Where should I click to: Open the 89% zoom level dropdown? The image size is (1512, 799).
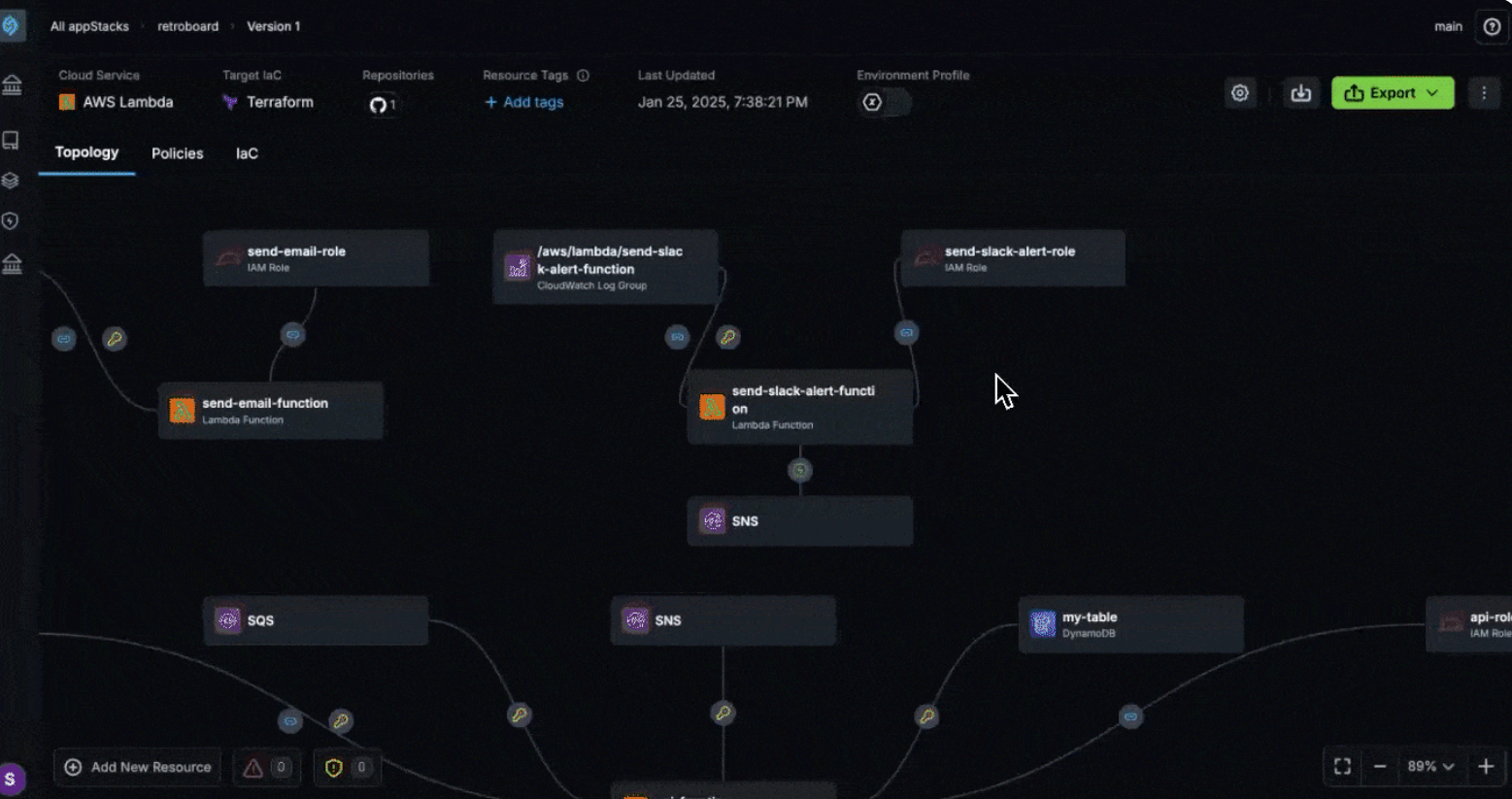tap(1430, 766)
